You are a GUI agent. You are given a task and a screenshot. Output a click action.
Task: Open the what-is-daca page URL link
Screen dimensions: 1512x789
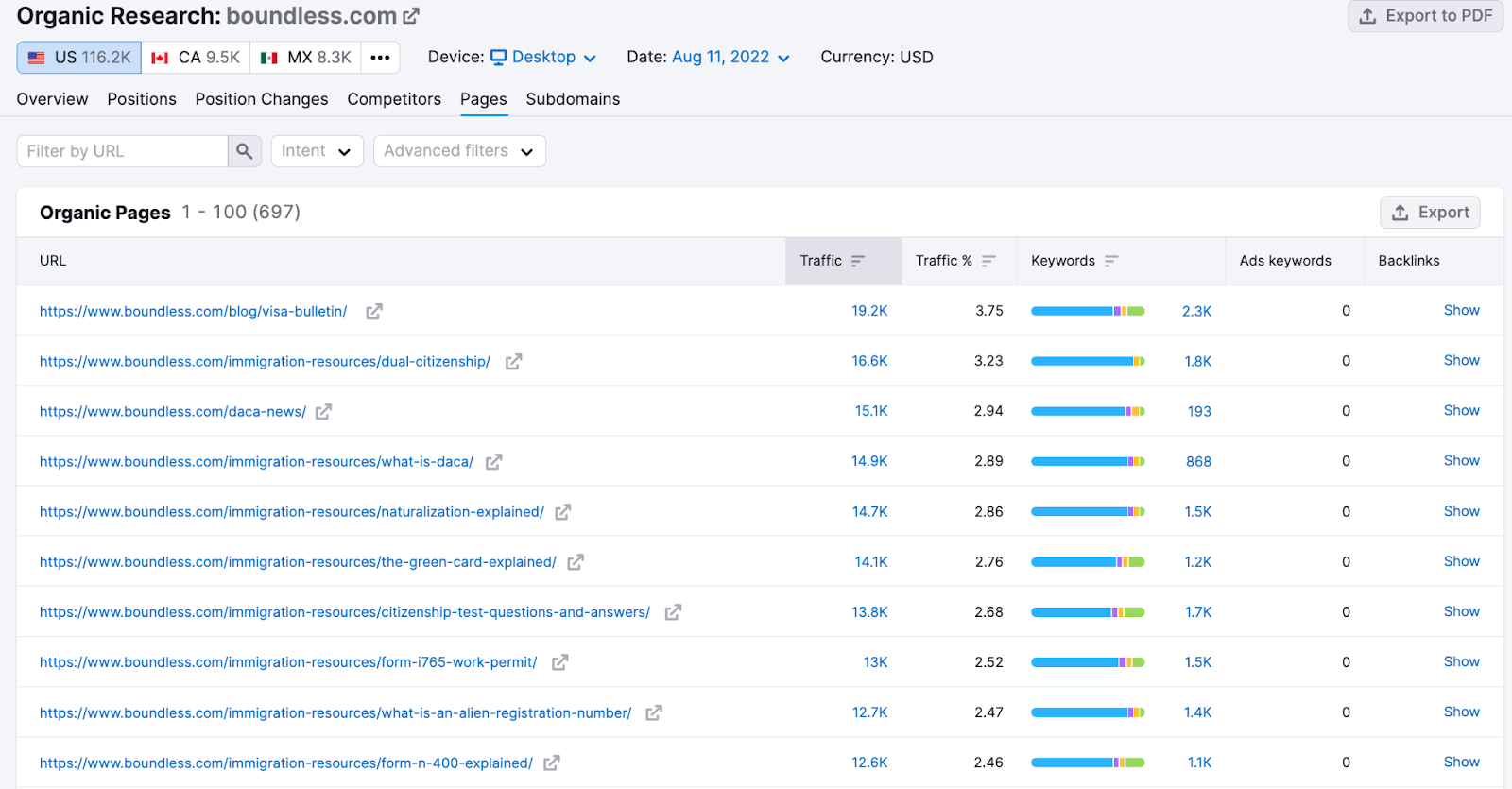[256, 462]
